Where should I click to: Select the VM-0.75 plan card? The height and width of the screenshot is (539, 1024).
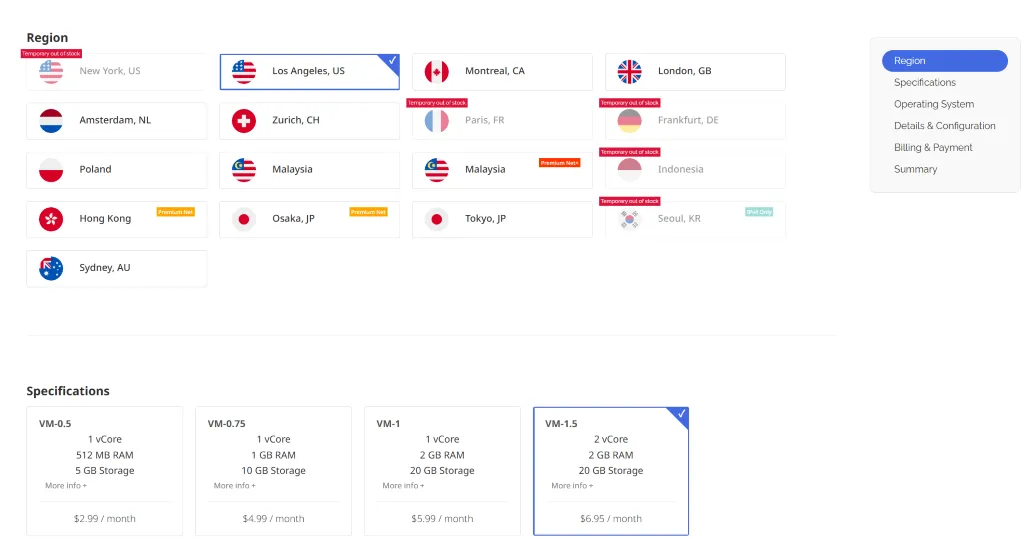[x=273, y=471]
